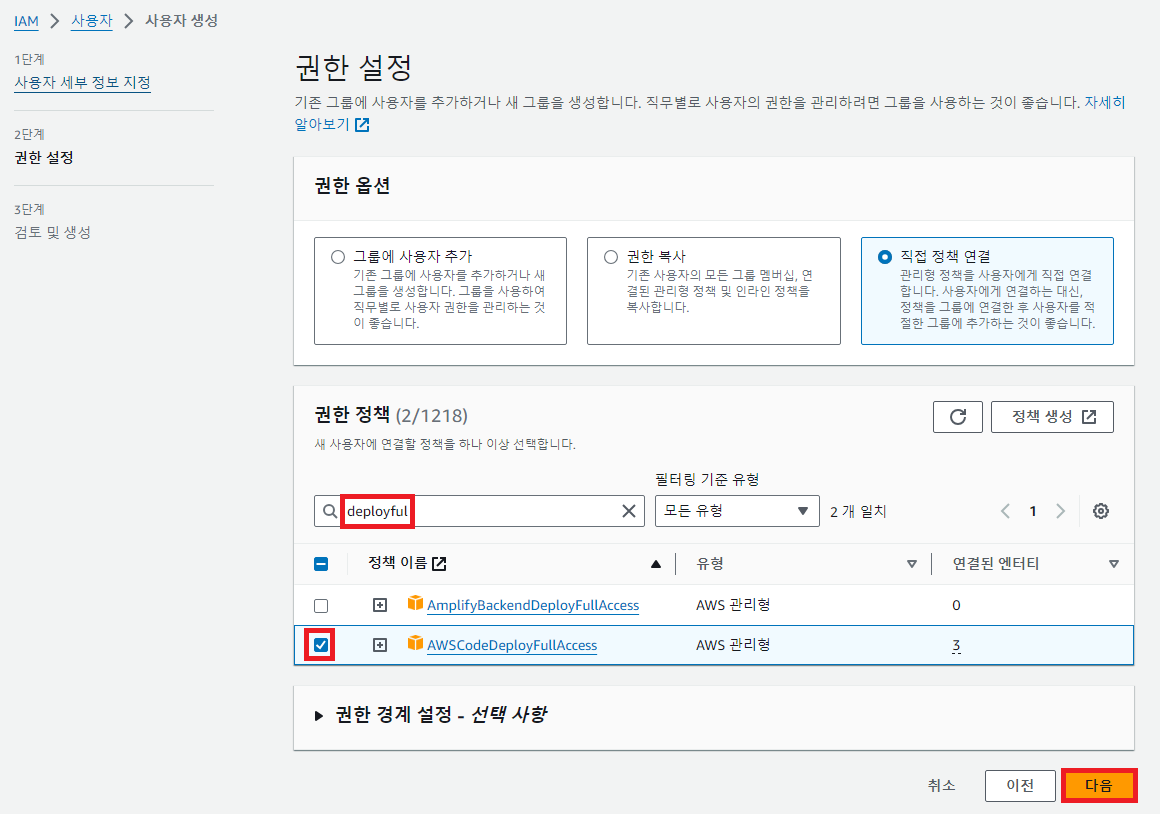
Task: Open 사용자 breadcrumb link
Action: click(x=92, y=21)
